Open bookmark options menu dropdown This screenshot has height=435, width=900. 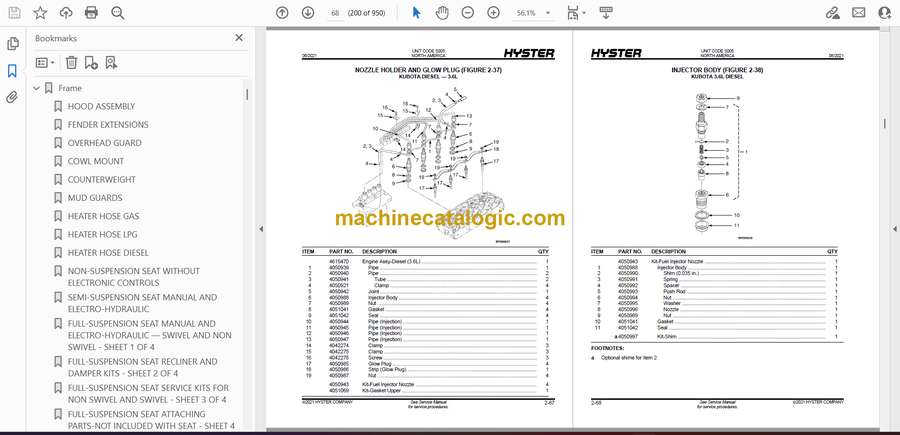pyautogui.click(x=45, y=63)
